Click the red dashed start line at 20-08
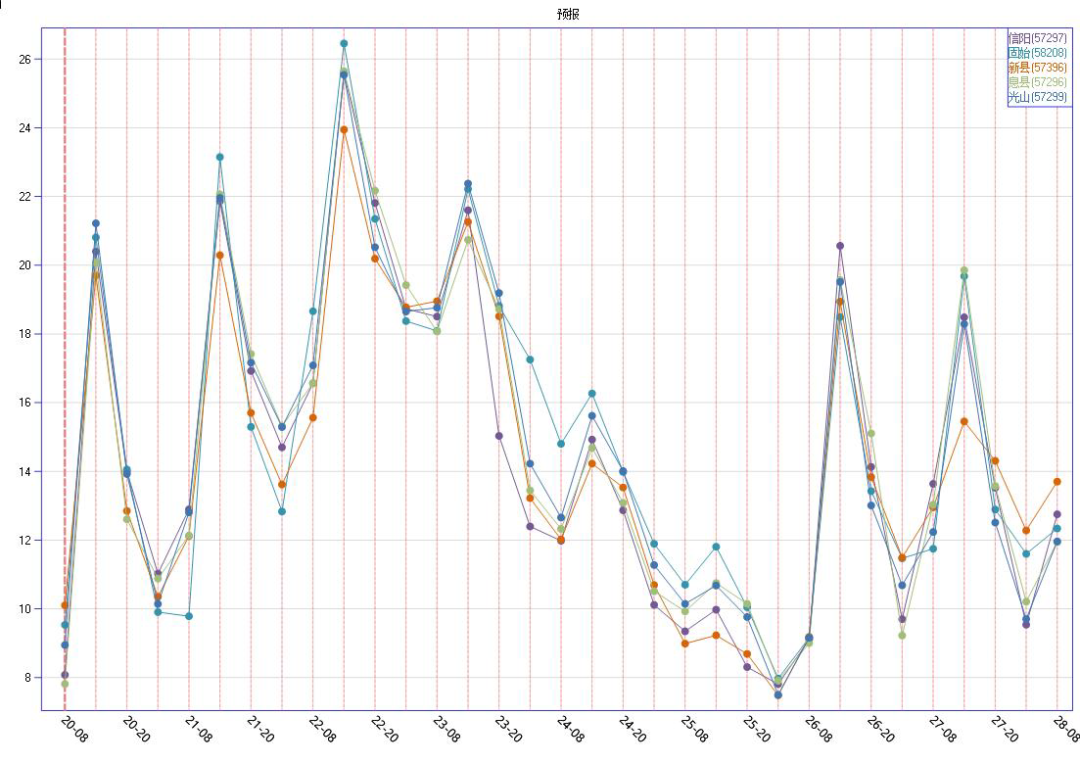1080x764 pixels. tap(65, 400)
